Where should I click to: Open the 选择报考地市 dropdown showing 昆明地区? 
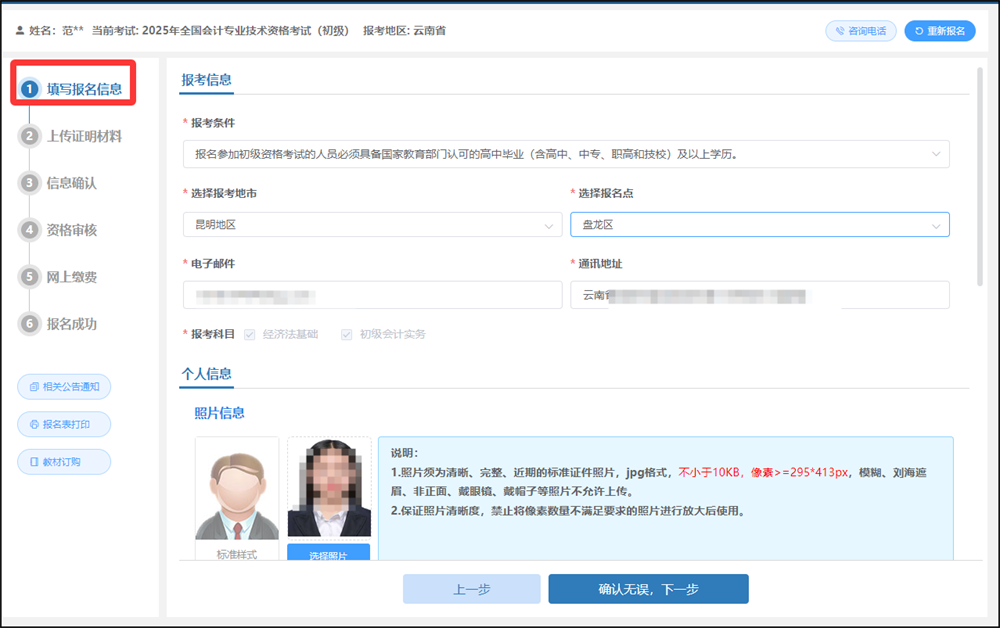pyautogui.click(x=372, y=224)
